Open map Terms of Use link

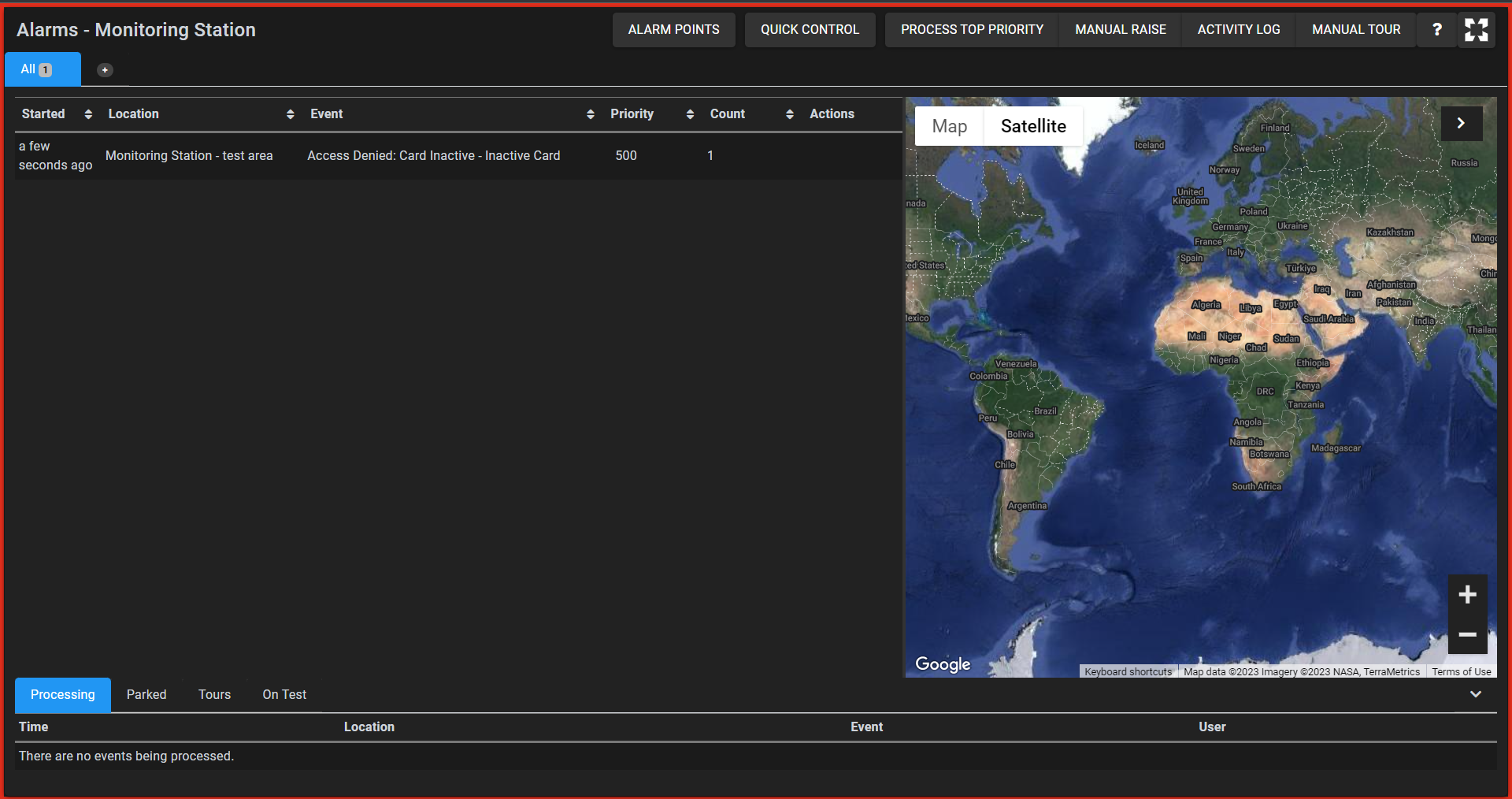click(x=1461, y=672)
